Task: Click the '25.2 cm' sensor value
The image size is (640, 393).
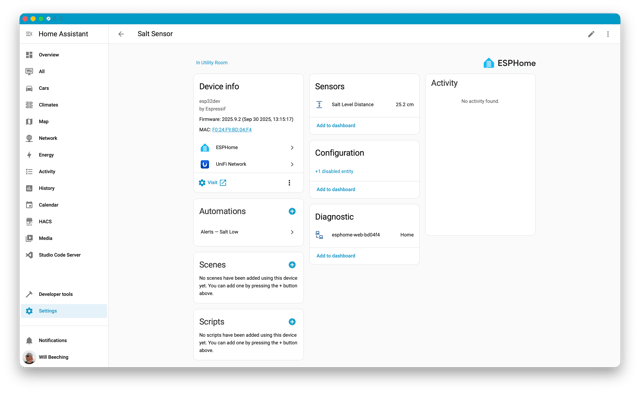Action: coord(404,104)
